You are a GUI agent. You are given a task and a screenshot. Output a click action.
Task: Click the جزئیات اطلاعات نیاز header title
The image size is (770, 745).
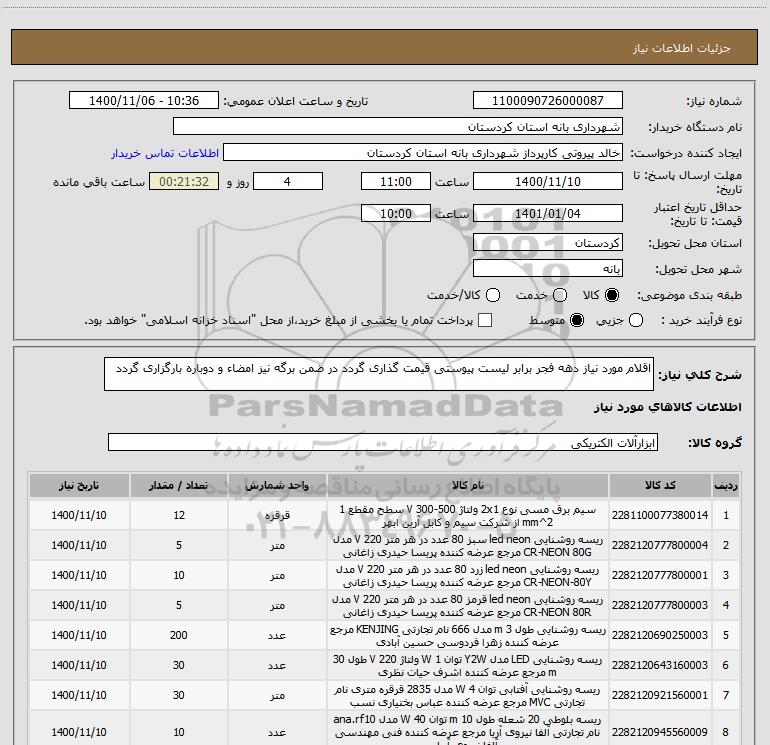(x=682, y=48)
